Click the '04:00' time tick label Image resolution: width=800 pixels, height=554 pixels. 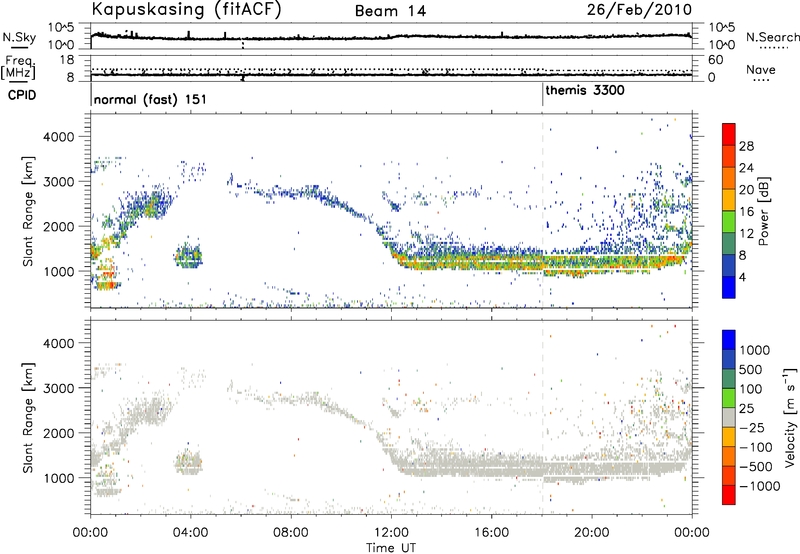[x=191, y=533]
